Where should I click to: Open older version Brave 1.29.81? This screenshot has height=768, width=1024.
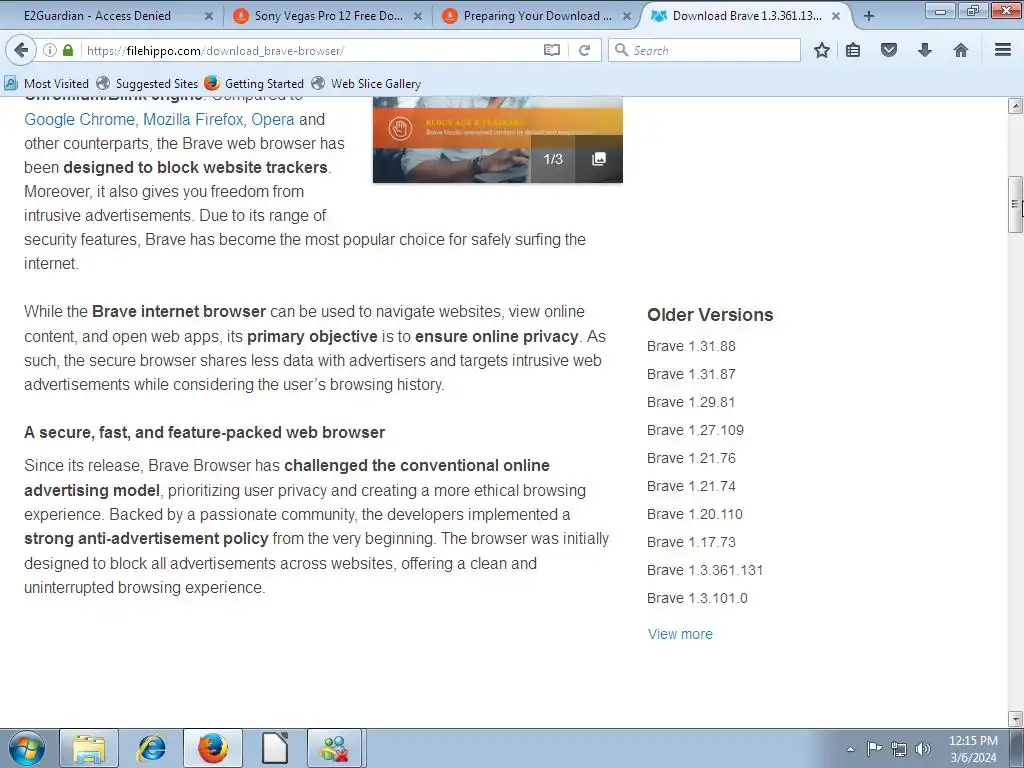(x=691, y=402)
